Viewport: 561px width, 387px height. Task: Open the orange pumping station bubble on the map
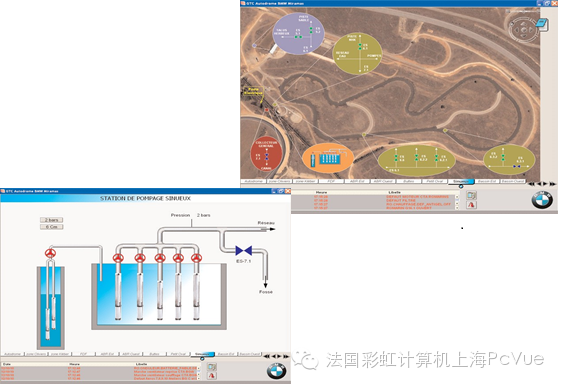[328, 158]
